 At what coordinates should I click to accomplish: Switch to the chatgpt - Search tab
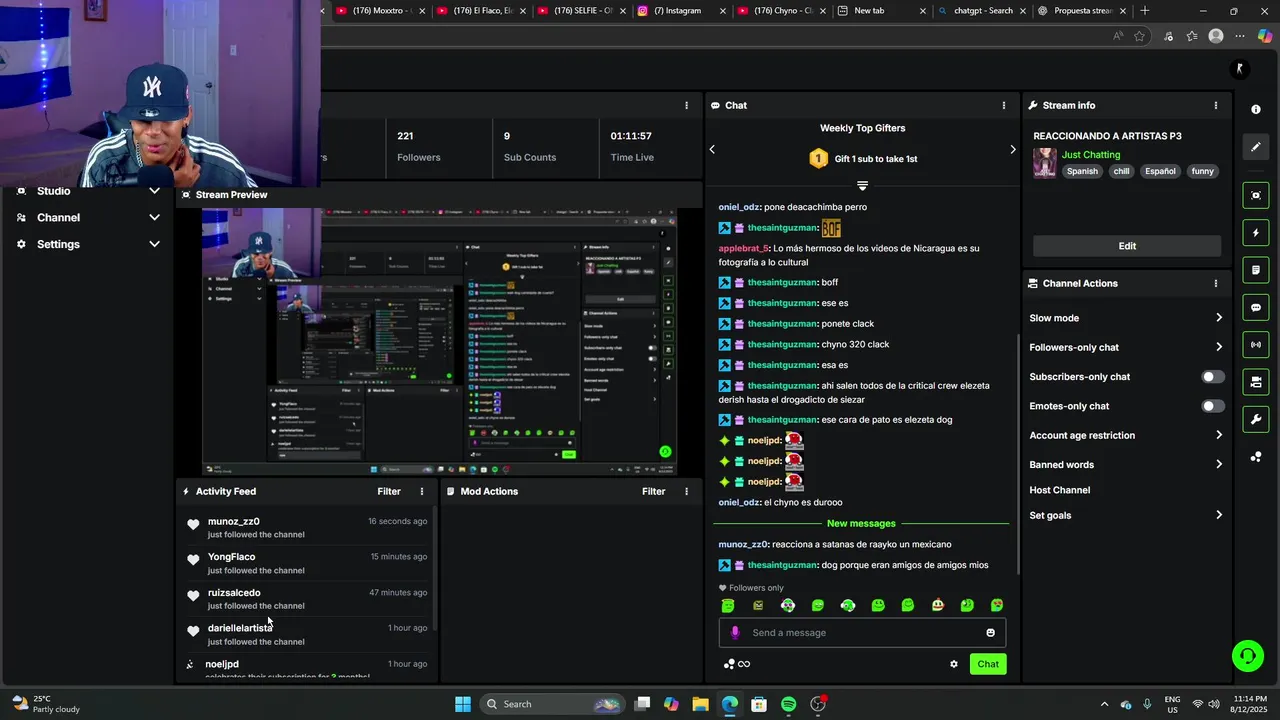point(980,11)
